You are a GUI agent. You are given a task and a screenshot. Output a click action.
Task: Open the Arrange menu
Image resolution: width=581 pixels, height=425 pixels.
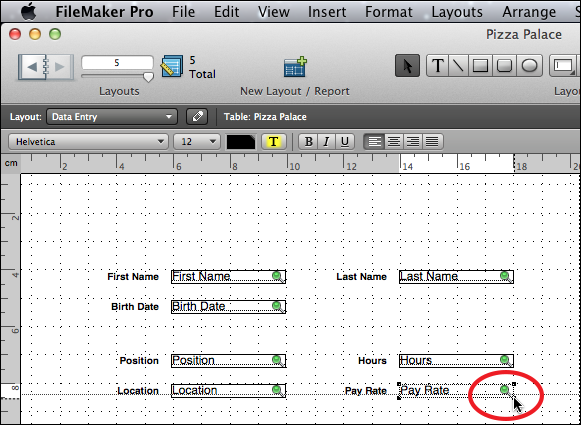pyautogui.click(x=529, y=12)
